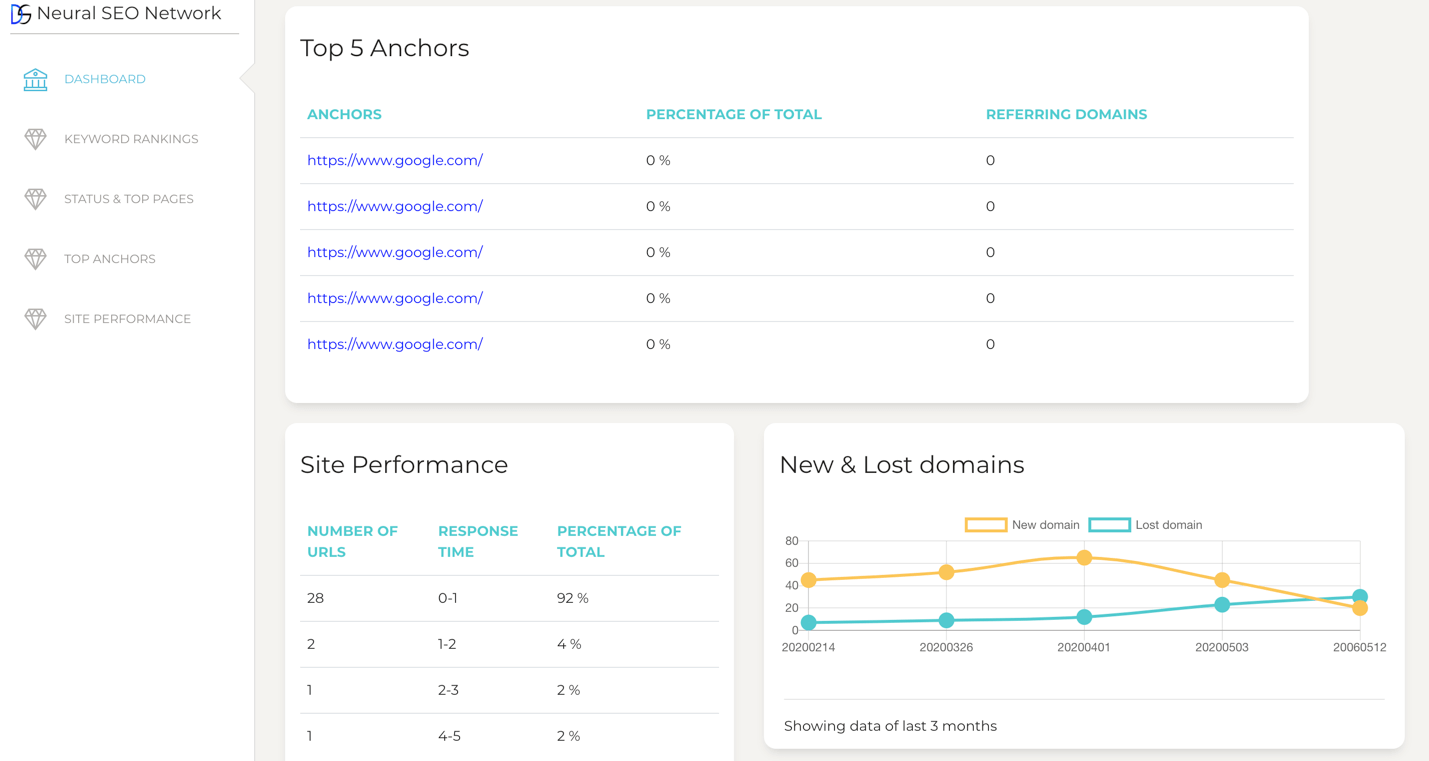Click PERCENTAGE OF TOTAL header in Site Performance
The width and height of the screenshot is (1429, 761).
click(x=619, y=541)
